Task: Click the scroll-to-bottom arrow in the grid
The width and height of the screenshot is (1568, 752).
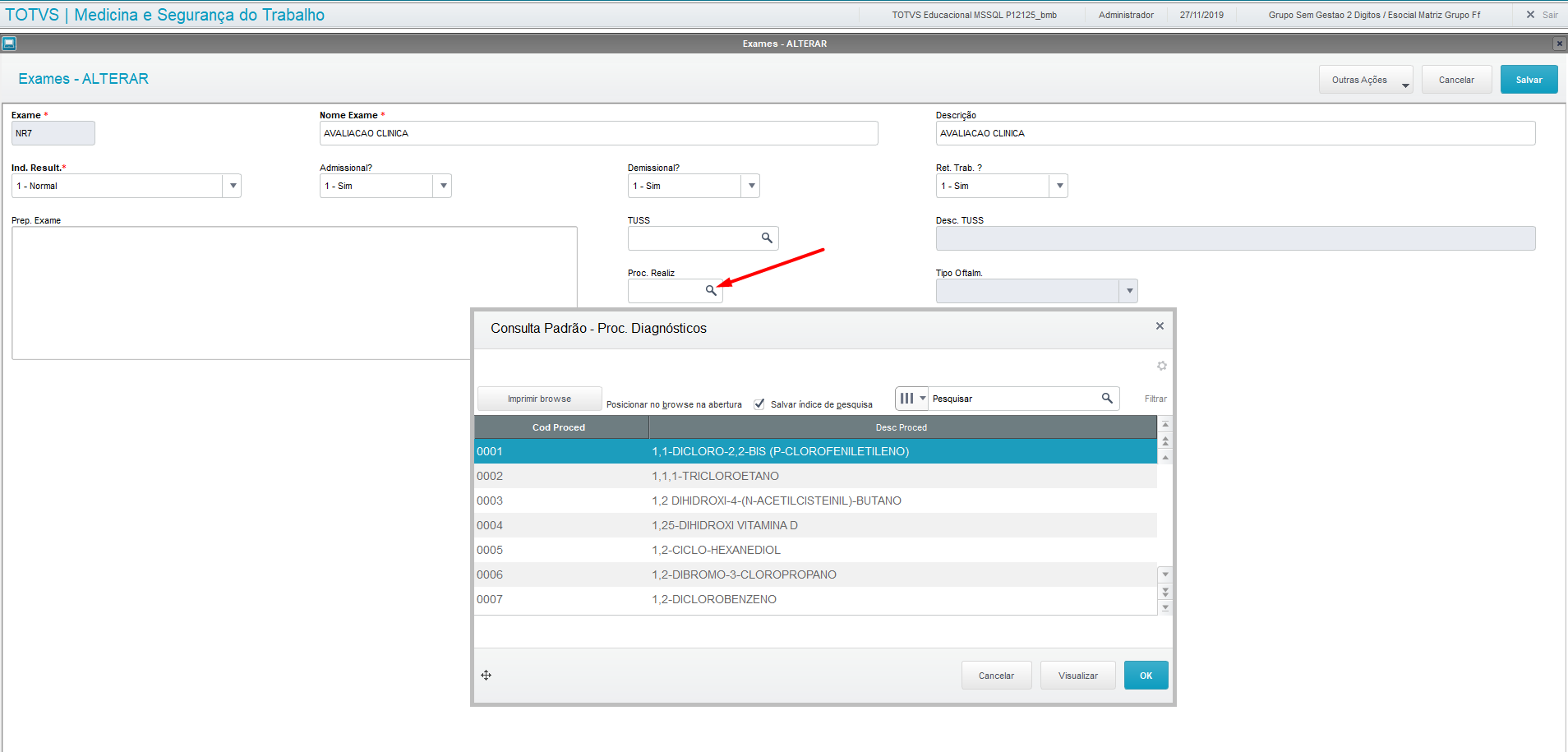Action: coord(1165,607)
